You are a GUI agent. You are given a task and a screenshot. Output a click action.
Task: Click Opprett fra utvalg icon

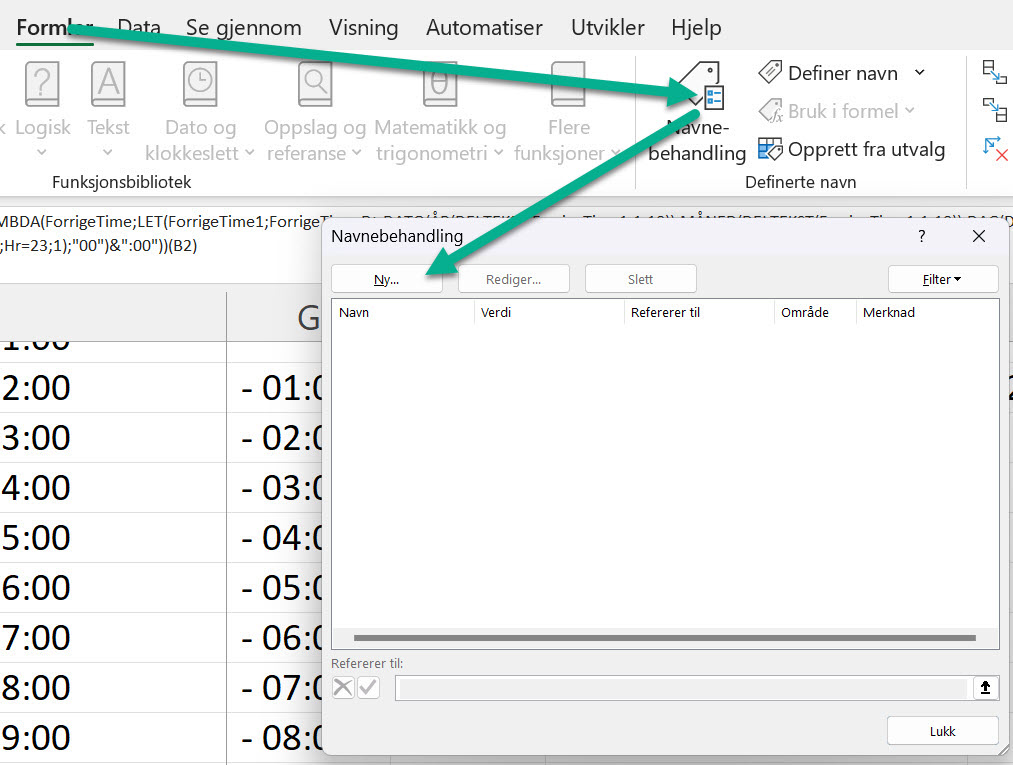coord(770,150)
